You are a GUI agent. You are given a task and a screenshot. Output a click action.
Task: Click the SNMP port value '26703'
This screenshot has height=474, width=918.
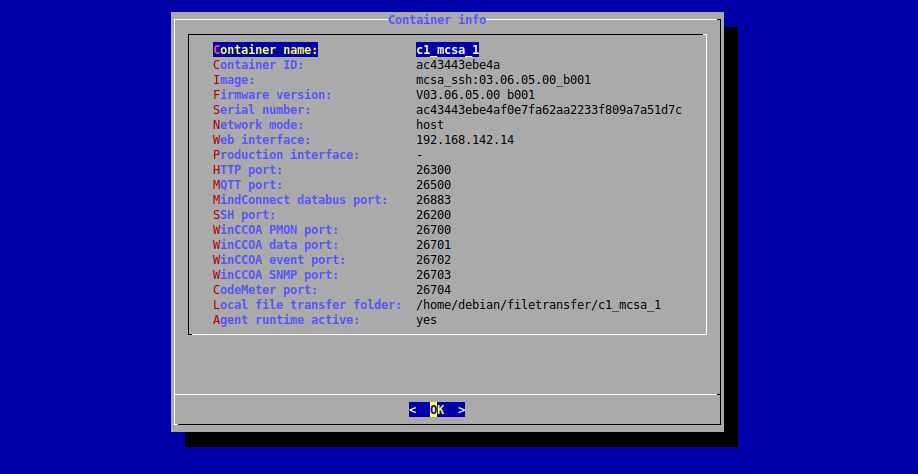[x=433, y=275]
